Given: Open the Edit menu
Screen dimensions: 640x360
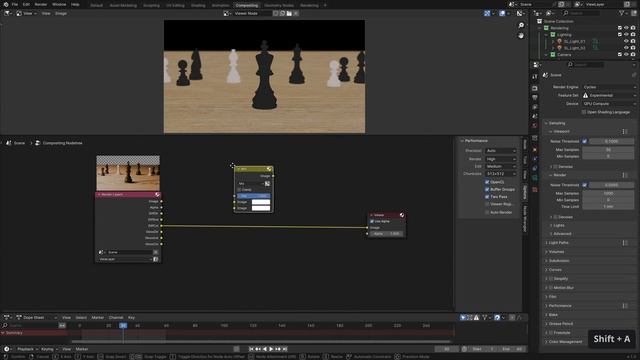Looking at the screenshot, I should 26,4.
